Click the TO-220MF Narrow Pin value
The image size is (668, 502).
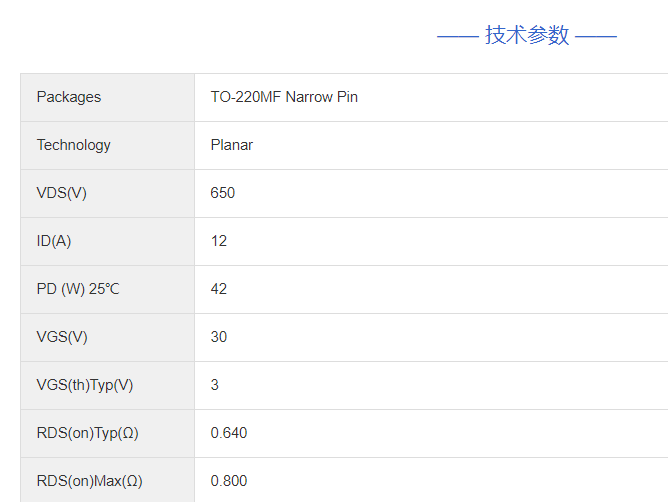point(284,97)
